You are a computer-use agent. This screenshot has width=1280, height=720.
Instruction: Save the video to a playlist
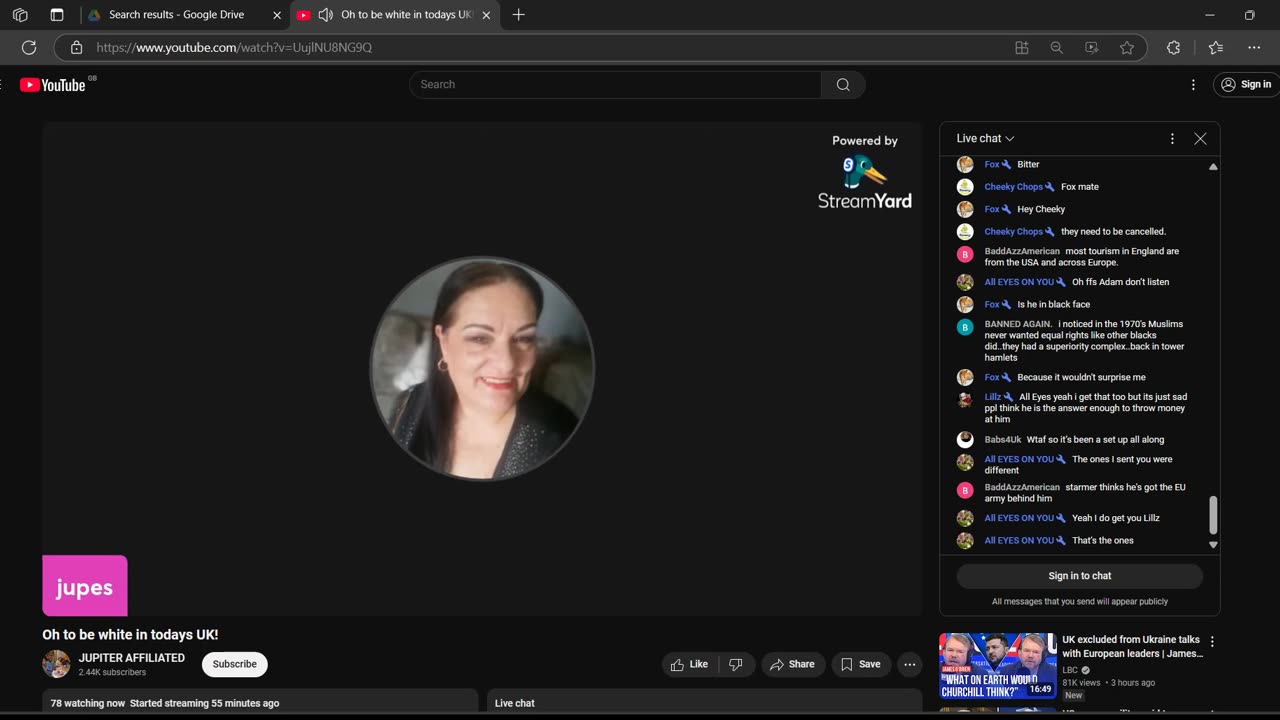pyautogui.click(x=861, y=664)
